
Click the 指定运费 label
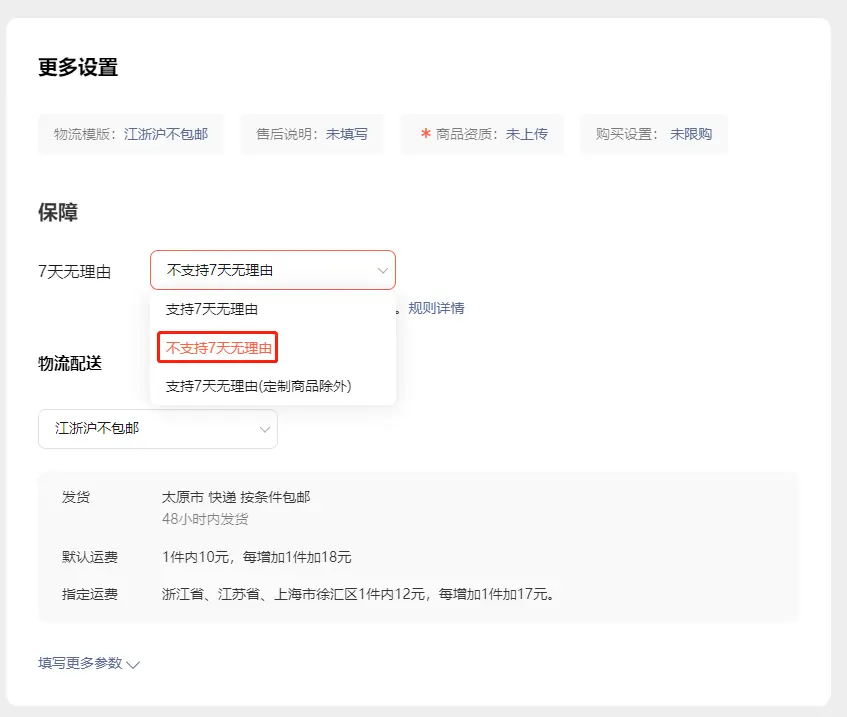pyautogui.click(x=90, y=594)
